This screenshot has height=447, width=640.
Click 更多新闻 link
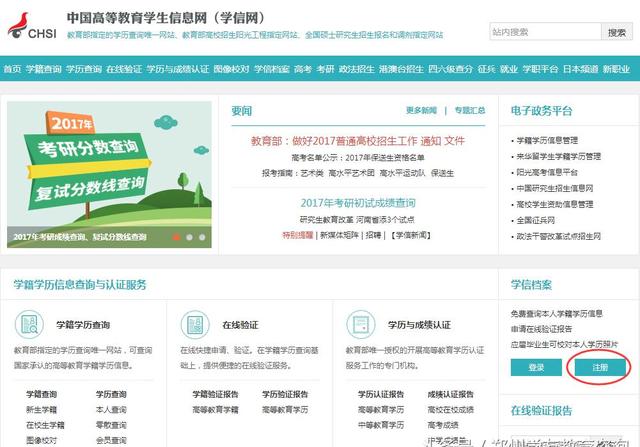[421, 110]
